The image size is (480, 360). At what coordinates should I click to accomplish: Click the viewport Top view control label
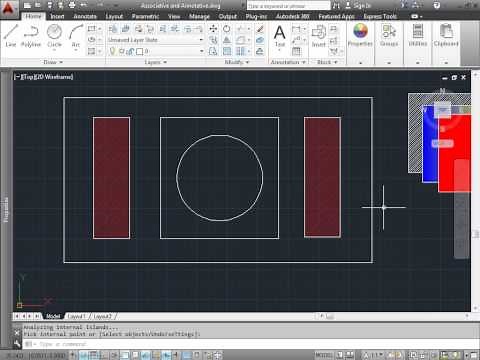pyautogui.click(x=27, y=77)
